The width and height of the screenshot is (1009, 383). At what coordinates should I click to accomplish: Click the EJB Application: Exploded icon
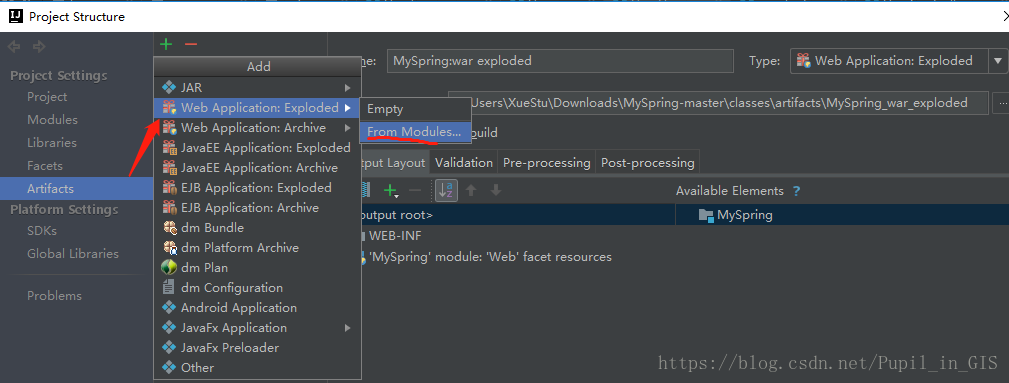pos(169,187)
